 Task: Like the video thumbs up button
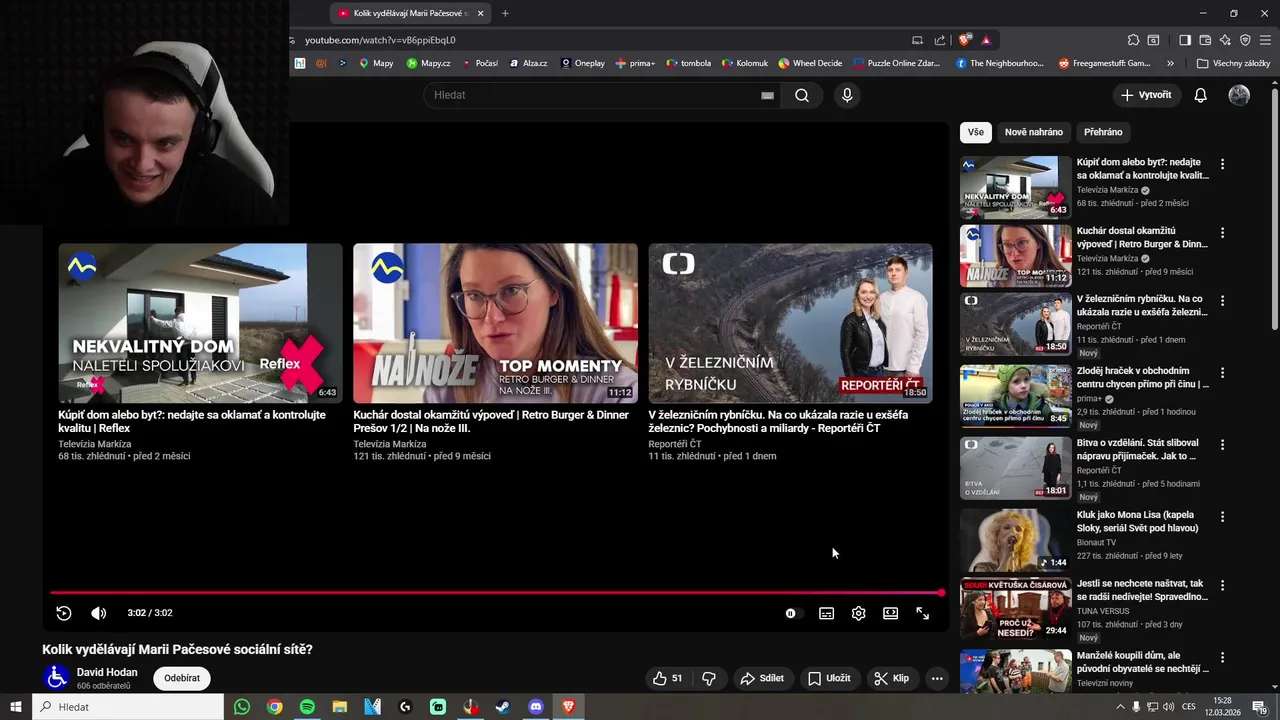[x=667, y=678]
